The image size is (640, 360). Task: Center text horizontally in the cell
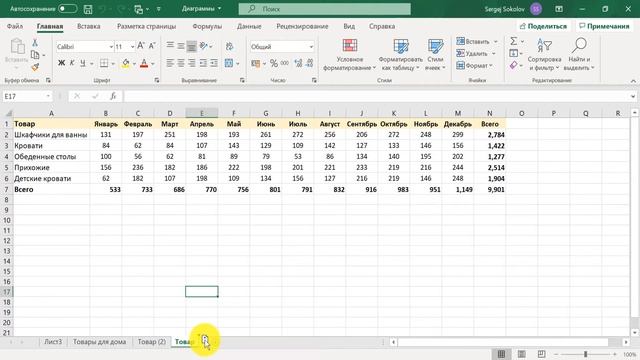click(181, 63)
